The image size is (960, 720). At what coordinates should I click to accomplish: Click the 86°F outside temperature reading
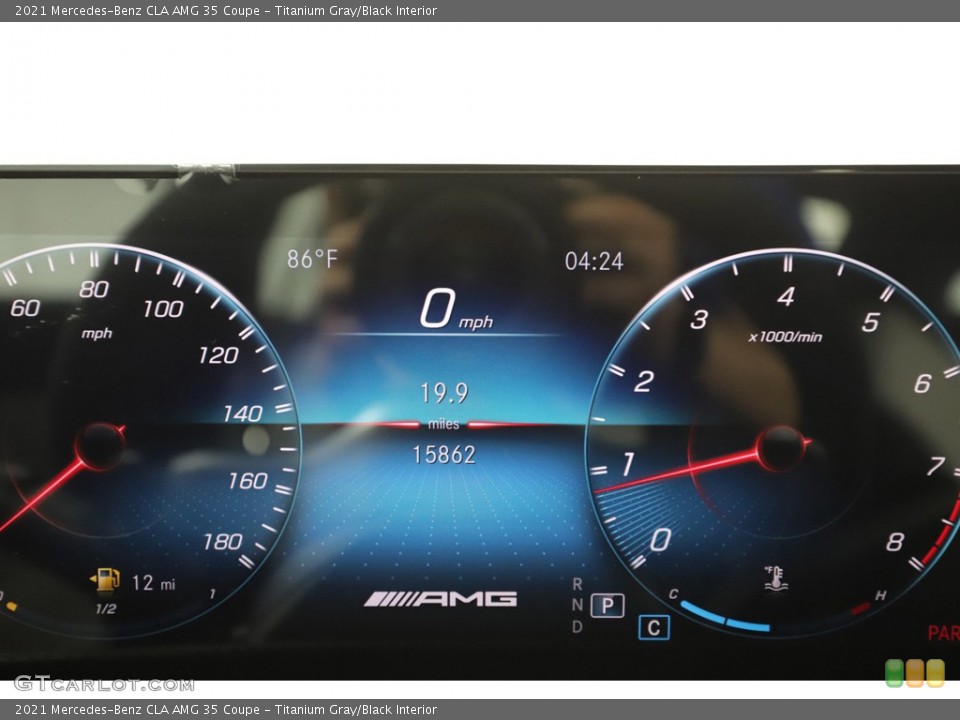click(x=312, y=259)
